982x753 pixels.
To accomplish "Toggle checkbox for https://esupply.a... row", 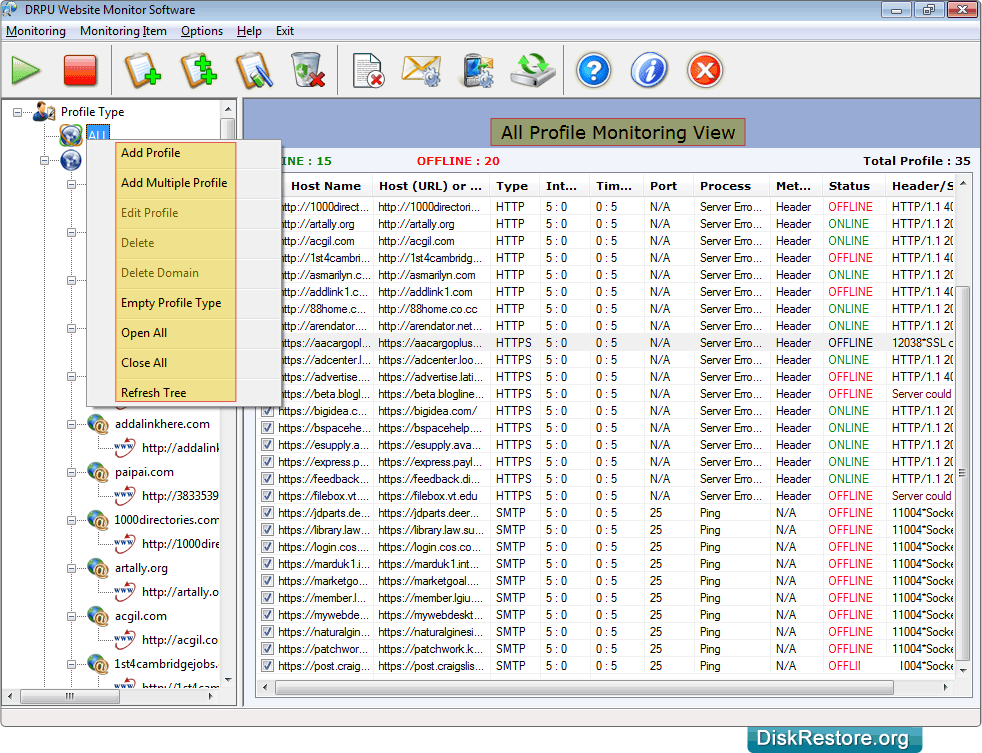I will tap(268, 445).
